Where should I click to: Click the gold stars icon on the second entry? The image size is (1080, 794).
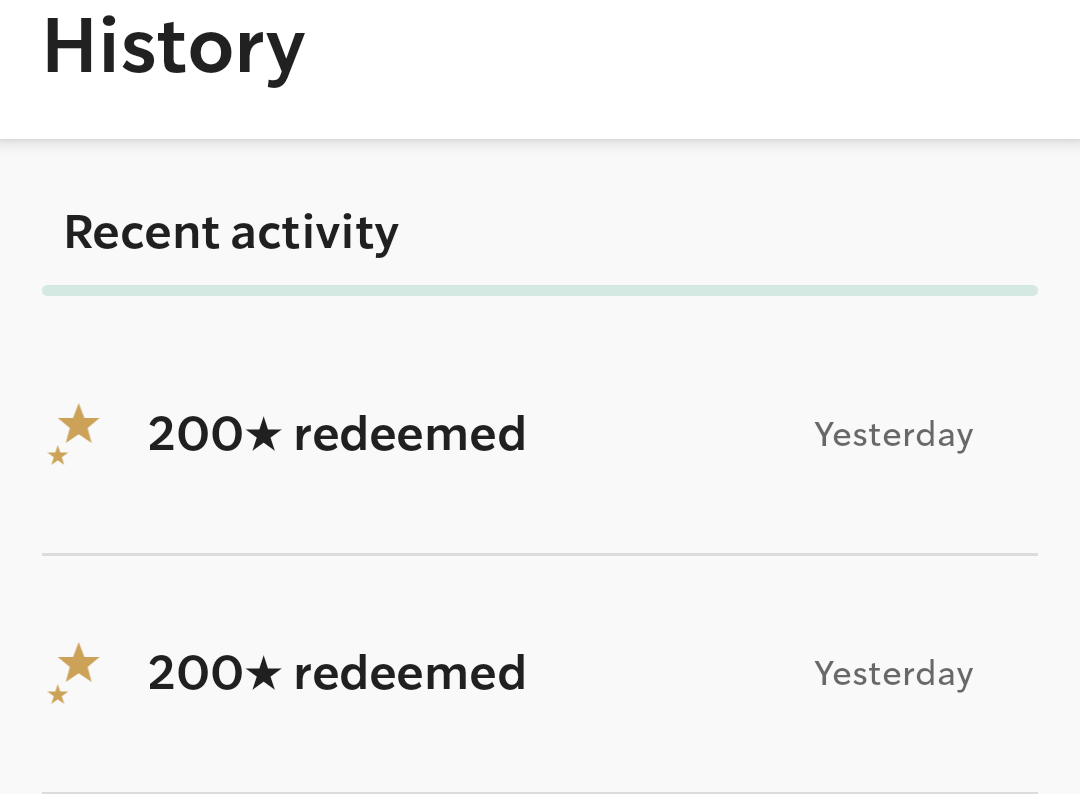click(x=73, y=673)
